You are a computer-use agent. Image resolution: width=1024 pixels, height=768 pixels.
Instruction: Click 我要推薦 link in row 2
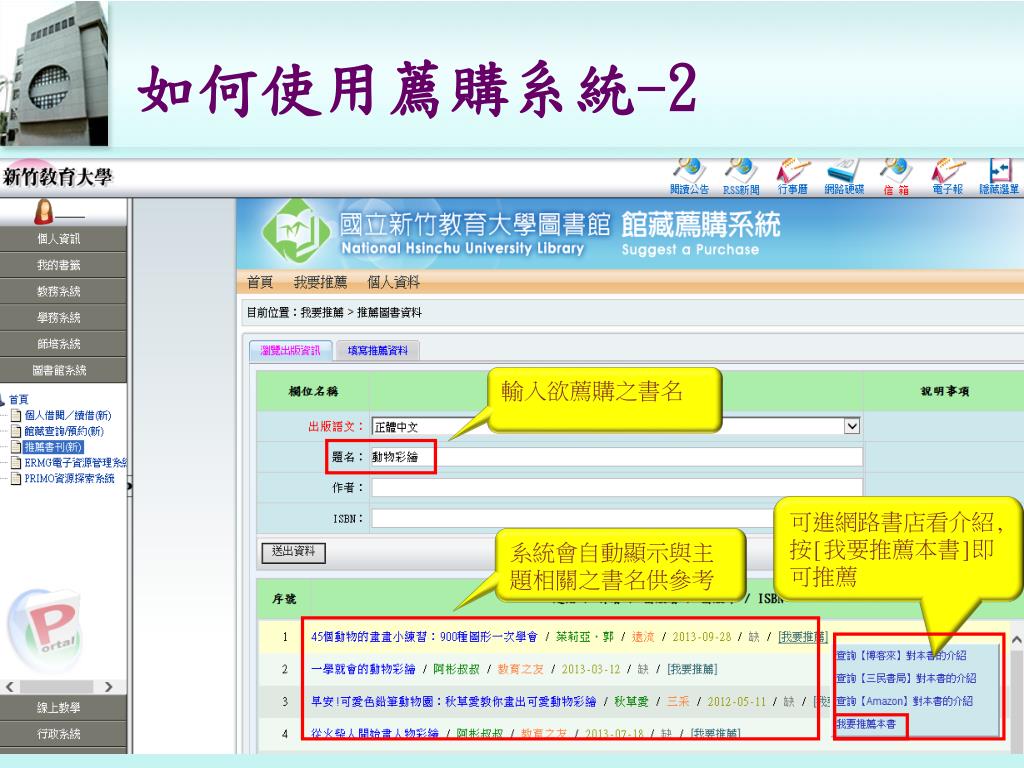click(x=692, y=669)
